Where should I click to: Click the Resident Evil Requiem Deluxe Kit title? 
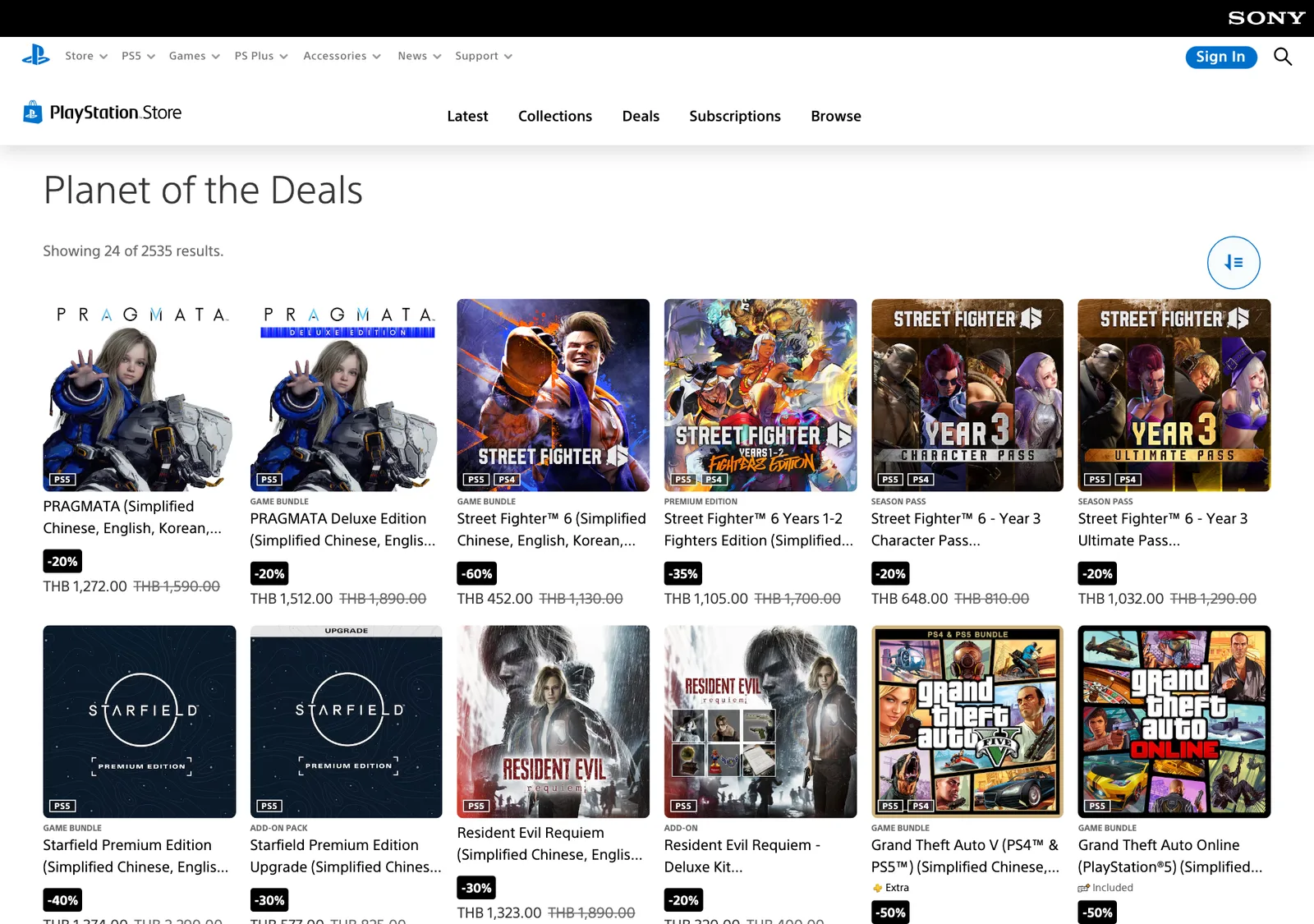742,856
